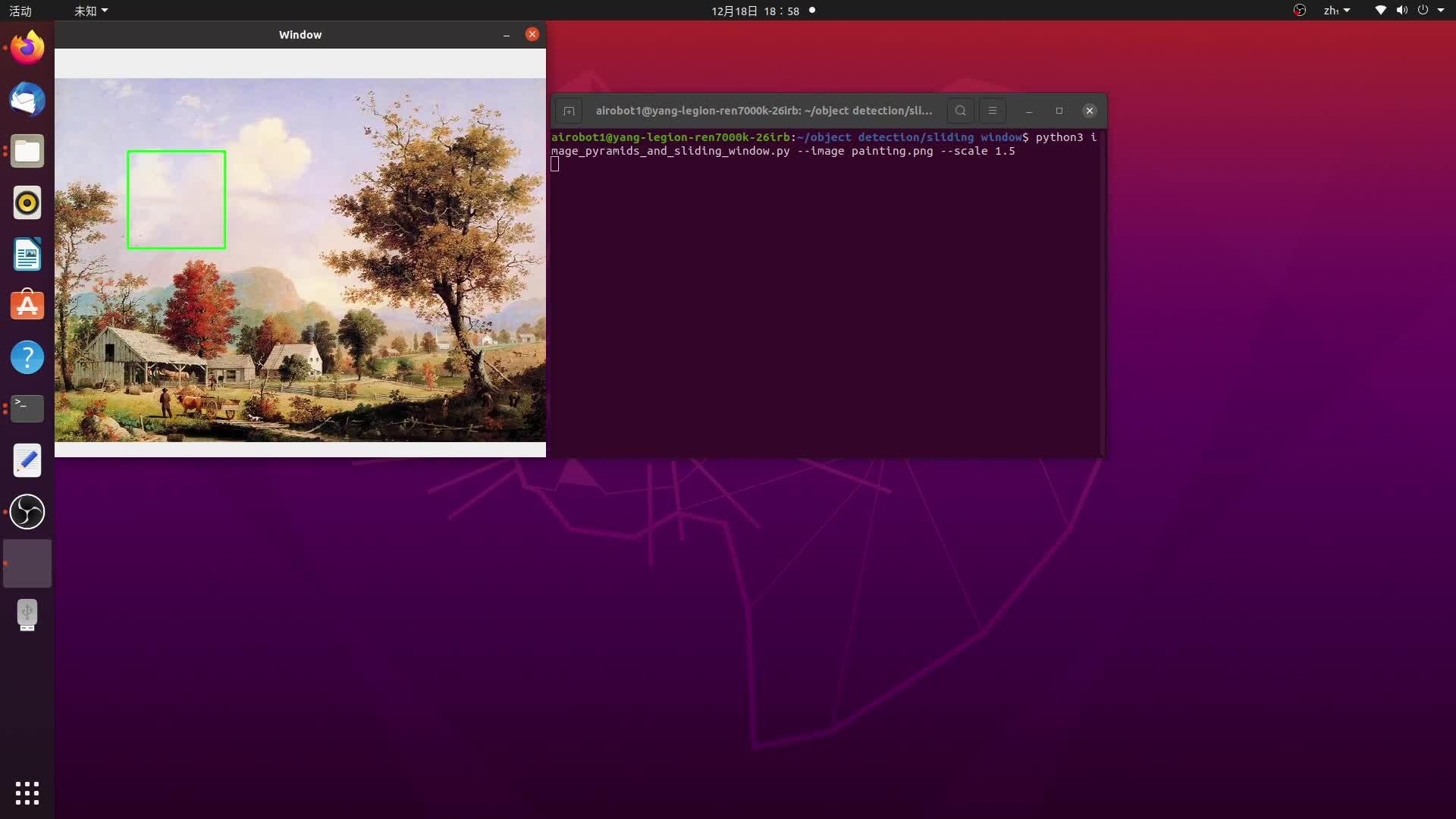This screenshot has width=1456, height=819.
Task: Open Firefox from the dock
Action: pos(27,48)
